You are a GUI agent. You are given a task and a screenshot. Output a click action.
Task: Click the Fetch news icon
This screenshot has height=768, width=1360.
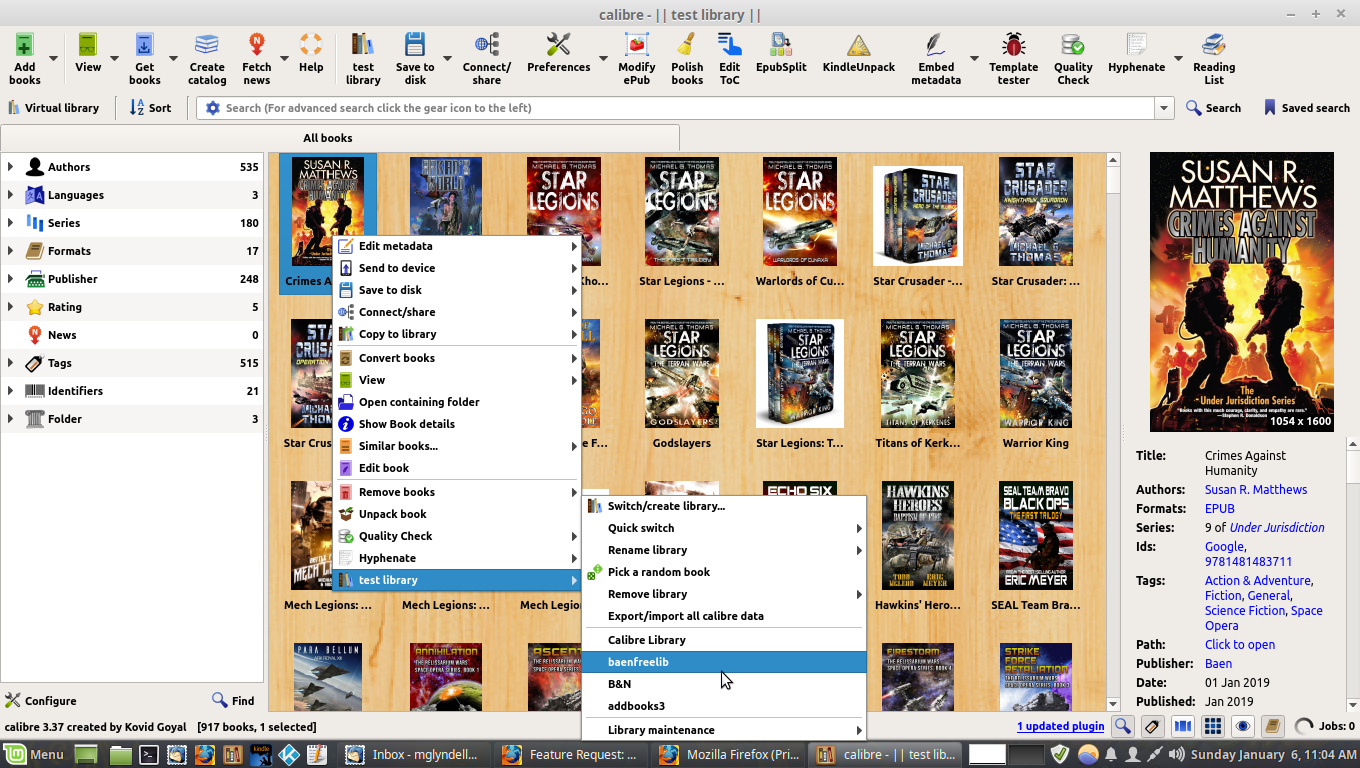pyautogui.click(x=257, y=58)
